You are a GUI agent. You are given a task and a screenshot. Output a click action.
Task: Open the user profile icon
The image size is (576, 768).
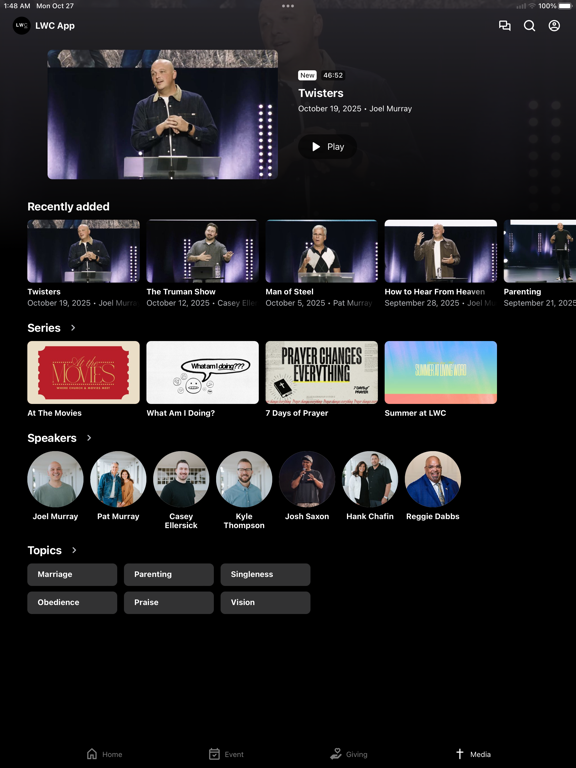(x=554, y=25)
